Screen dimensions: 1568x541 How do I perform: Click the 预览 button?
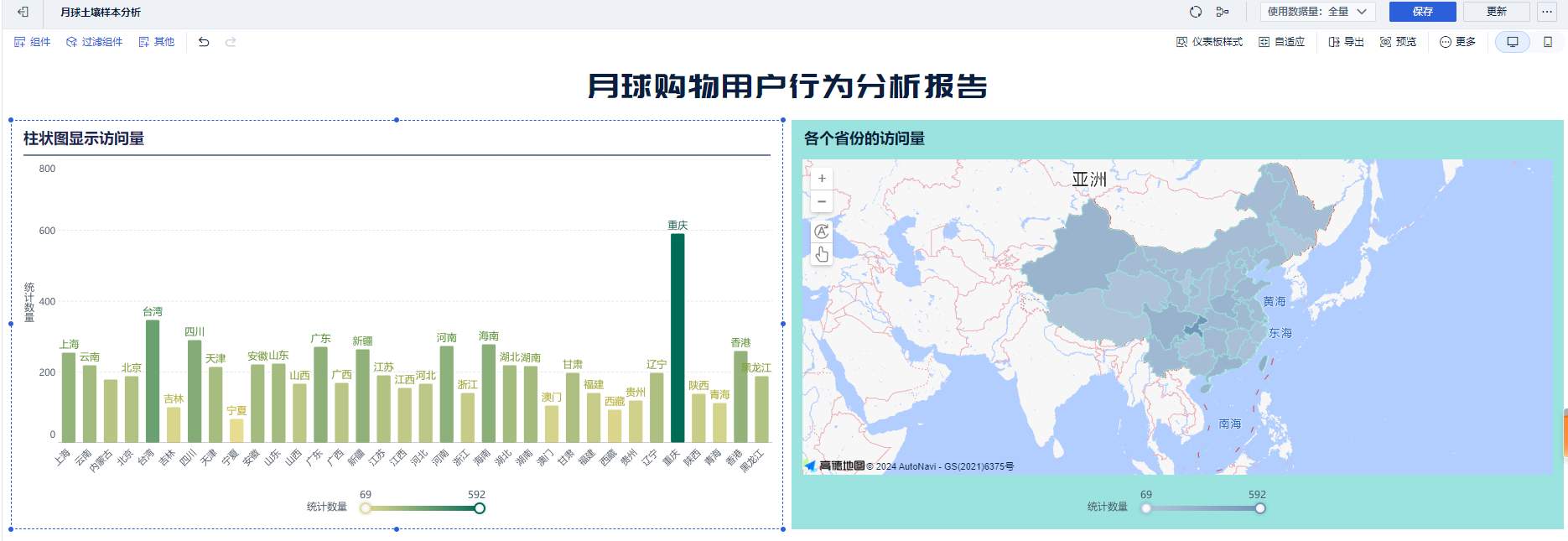click(1399, 42)
